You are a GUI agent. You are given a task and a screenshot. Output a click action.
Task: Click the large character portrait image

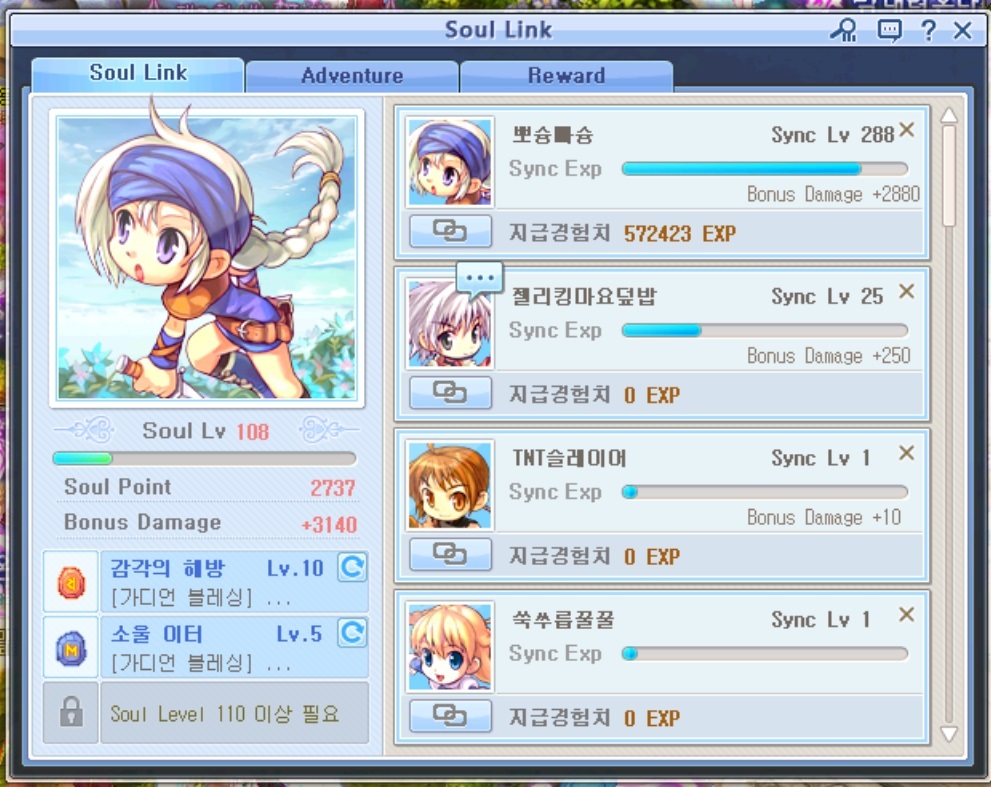coord(207,258)
